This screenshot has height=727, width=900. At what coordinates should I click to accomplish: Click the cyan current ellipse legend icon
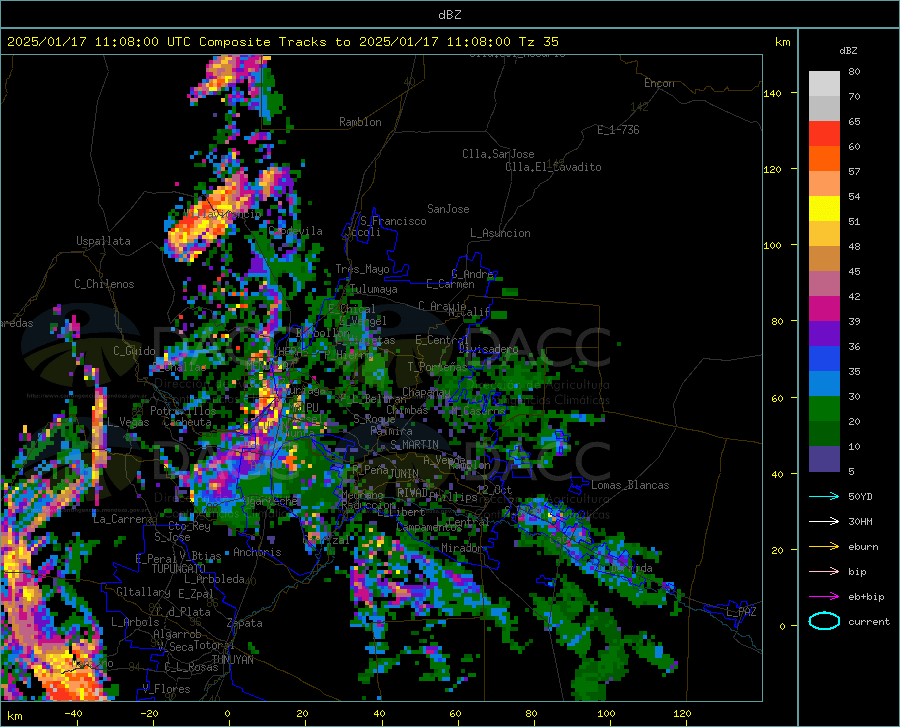(824, 621)
